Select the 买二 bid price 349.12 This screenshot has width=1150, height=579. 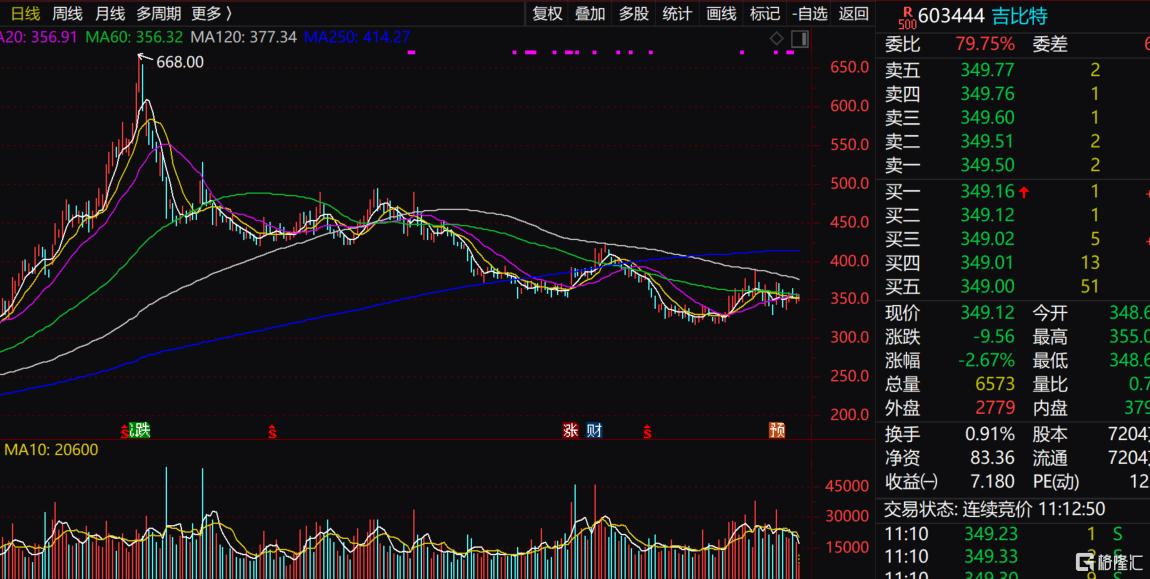click(987, 215)
